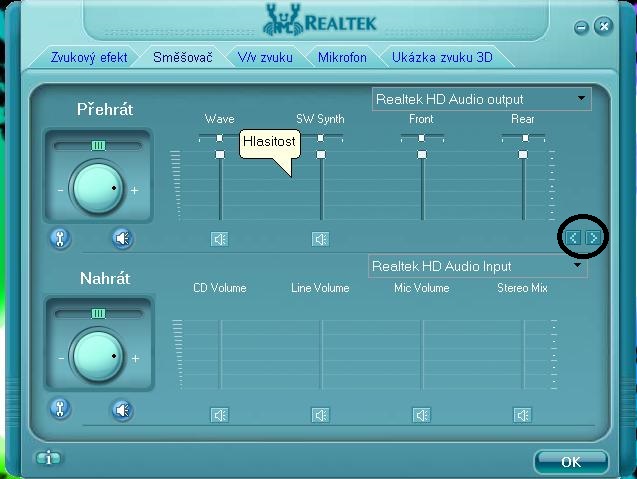637x479 pixels.
Task: Click the Wave balance slider handle
Action: [219, 138]
